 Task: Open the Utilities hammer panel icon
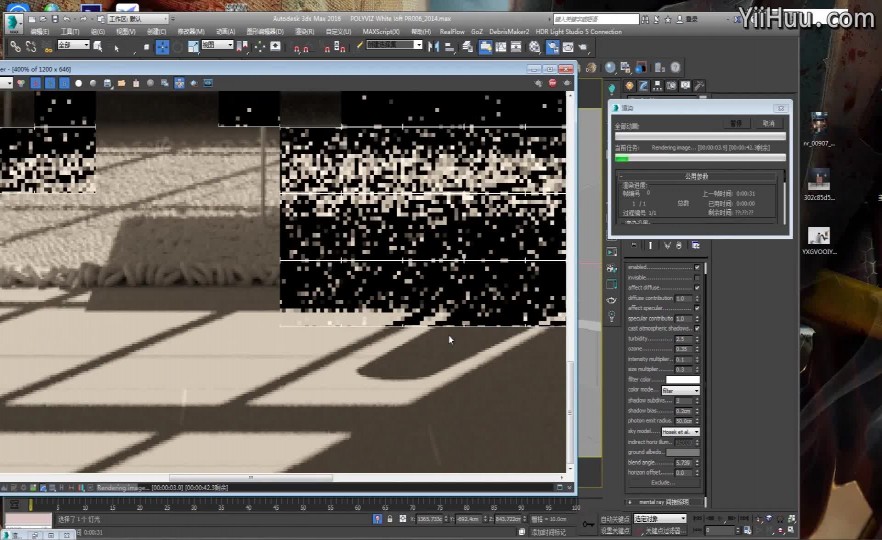tap(699, 86)
